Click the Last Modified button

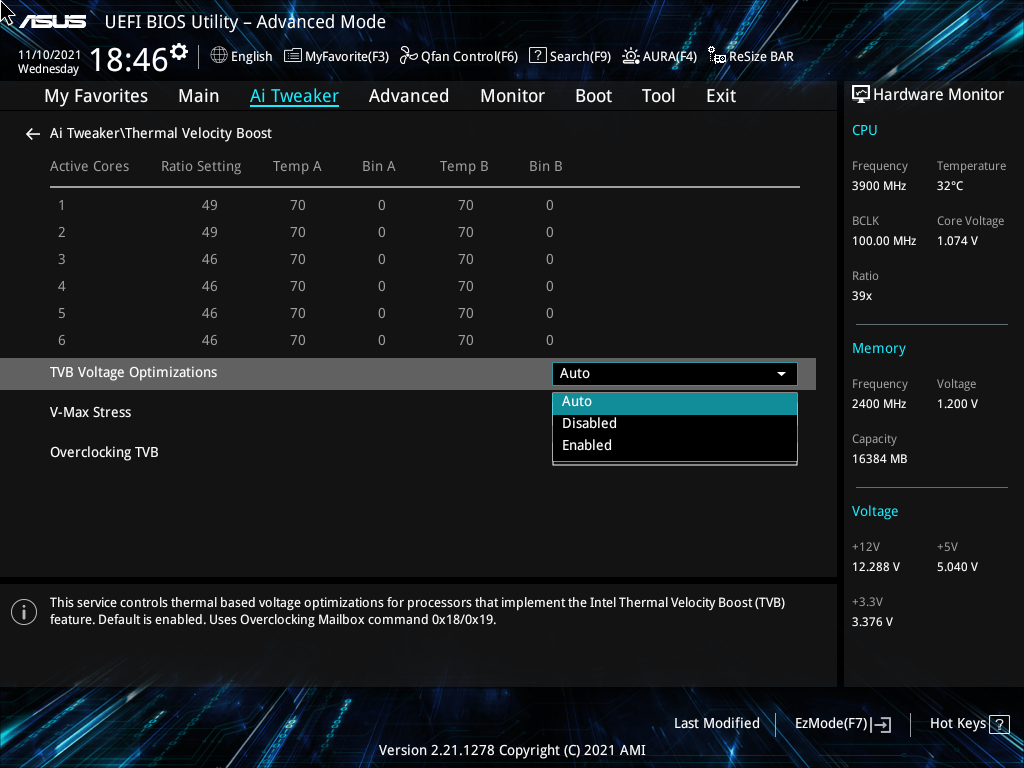click(716, 724)
